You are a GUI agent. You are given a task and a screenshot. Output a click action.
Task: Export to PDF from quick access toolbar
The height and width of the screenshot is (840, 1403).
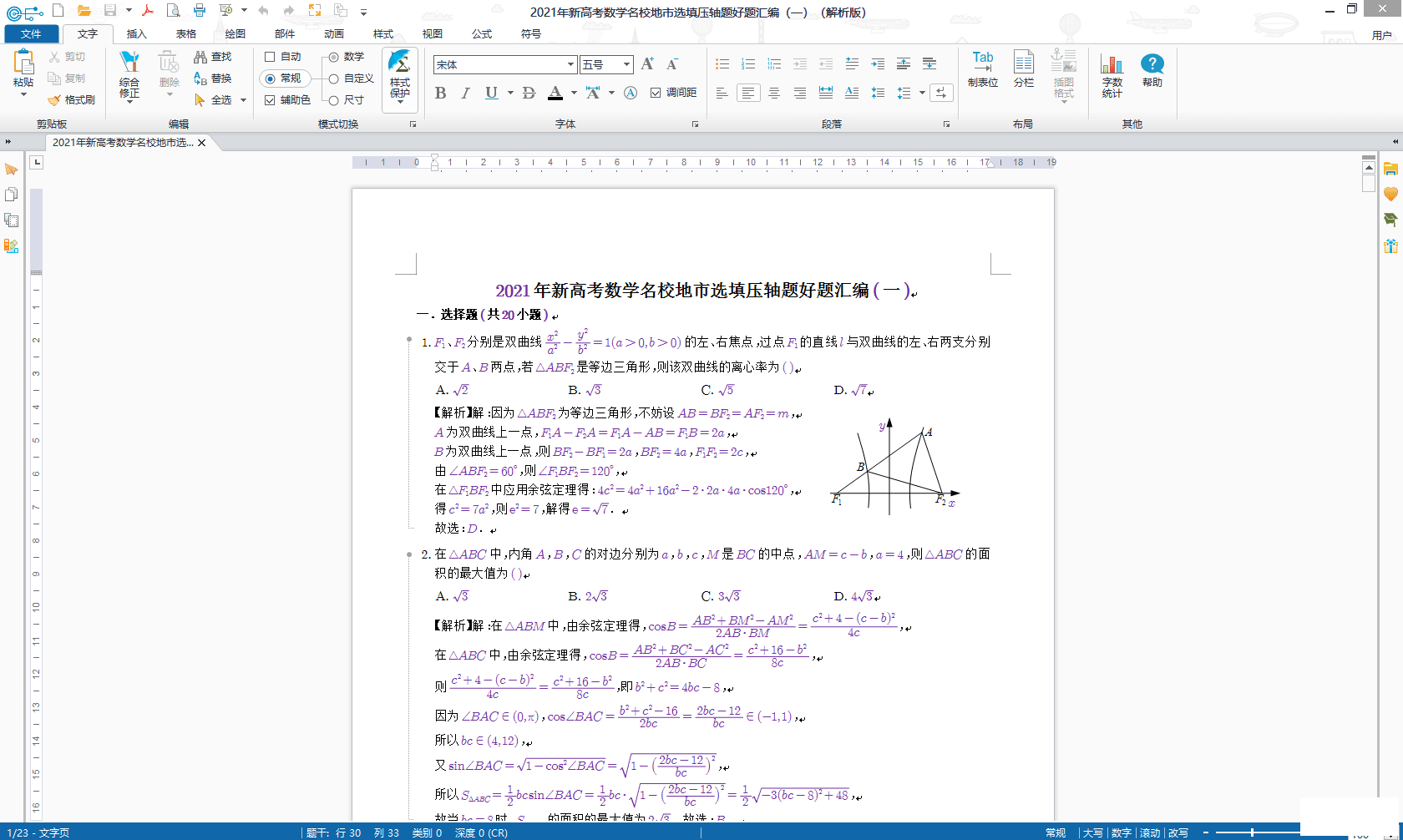tap(148, 11)
